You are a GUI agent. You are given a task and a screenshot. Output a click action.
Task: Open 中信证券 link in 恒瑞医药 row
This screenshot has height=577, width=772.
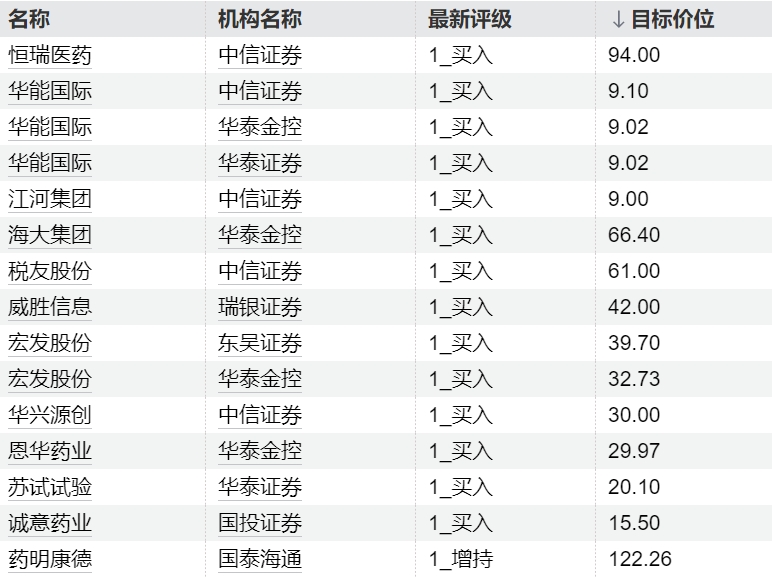click(260, 55)
